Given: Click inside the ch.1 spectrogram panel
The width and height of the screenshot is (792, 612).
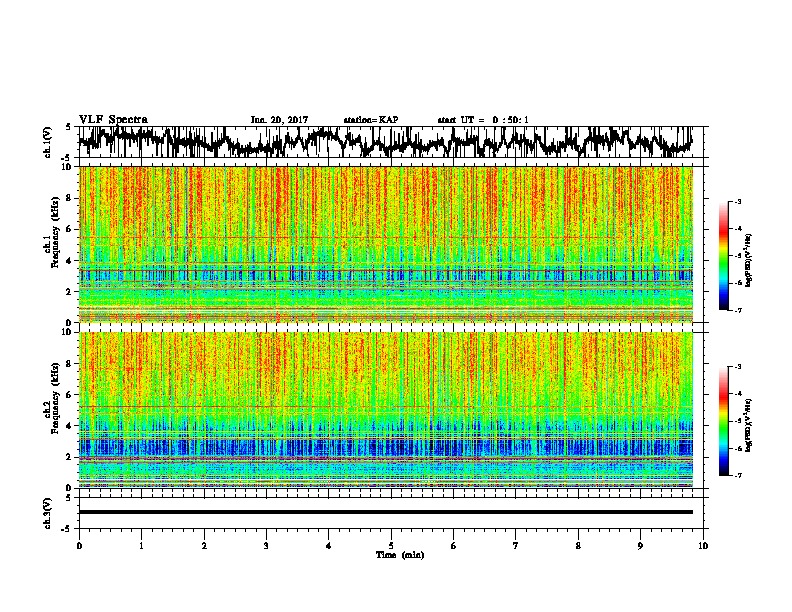Looking at the screenshot, I should (x=386, y=244).
